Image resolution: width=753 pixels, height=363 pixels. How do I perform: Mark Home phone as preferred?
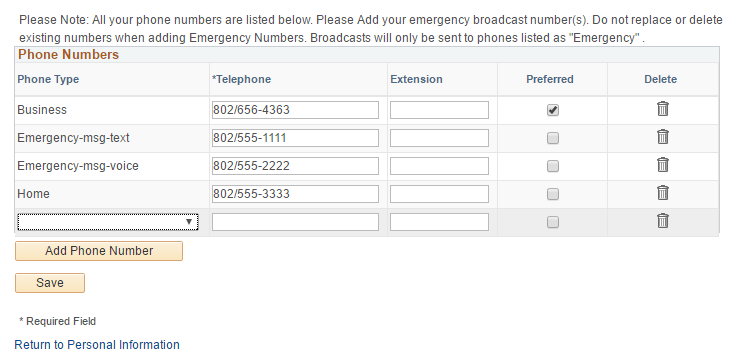(553, 194)
